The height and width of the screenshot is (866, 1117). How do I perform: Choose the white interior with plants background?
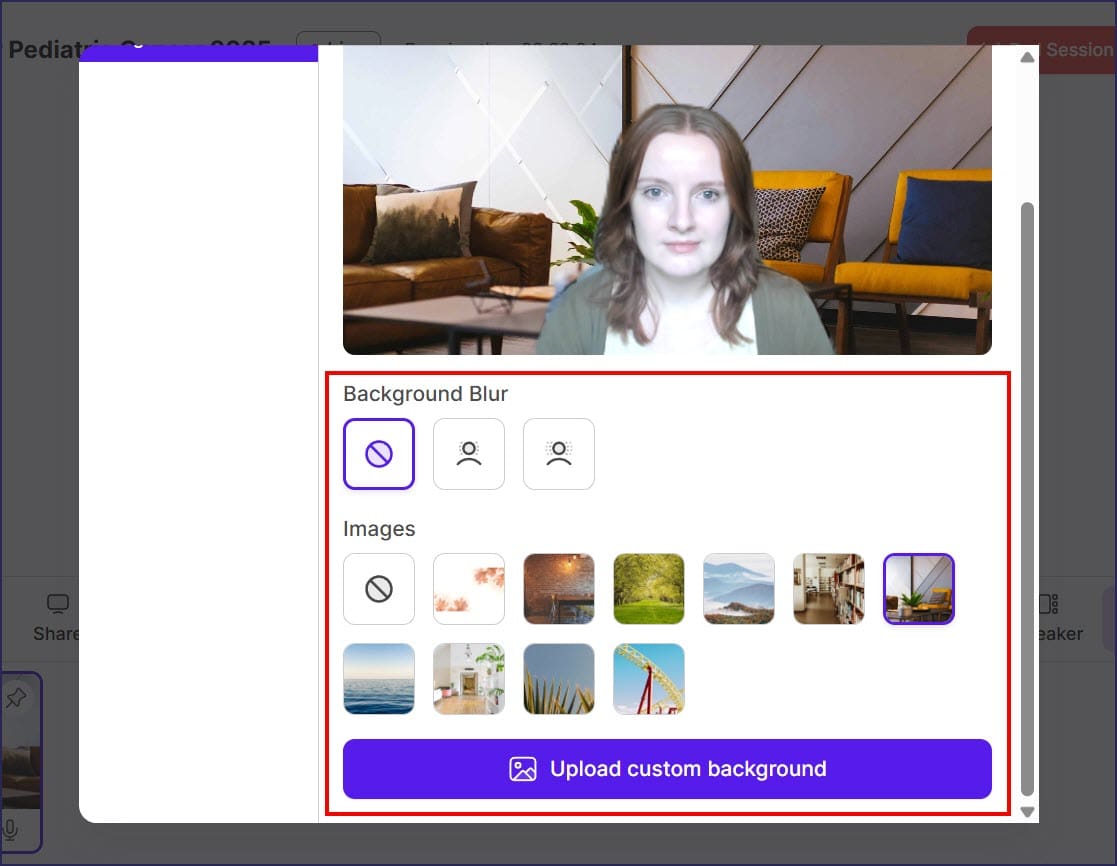point(468,679)
